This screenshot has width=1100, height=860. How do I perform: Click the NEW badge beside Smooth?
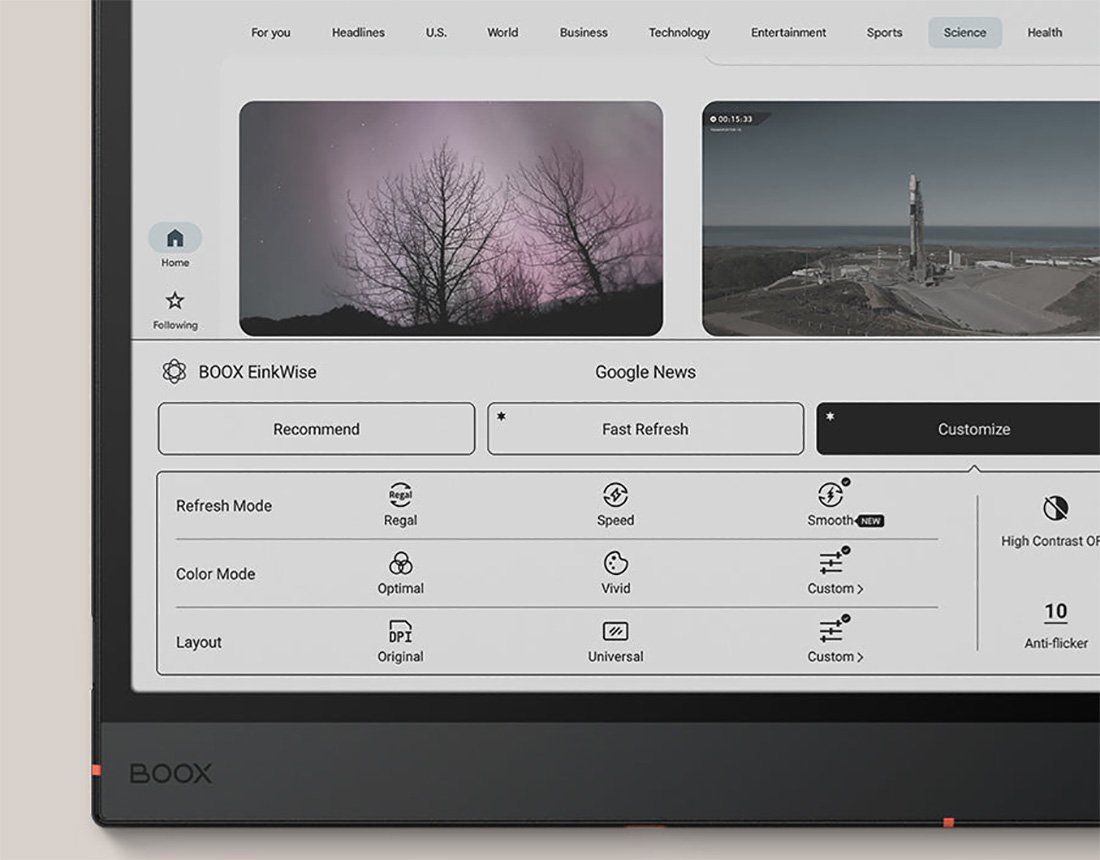tap(871, 521)
